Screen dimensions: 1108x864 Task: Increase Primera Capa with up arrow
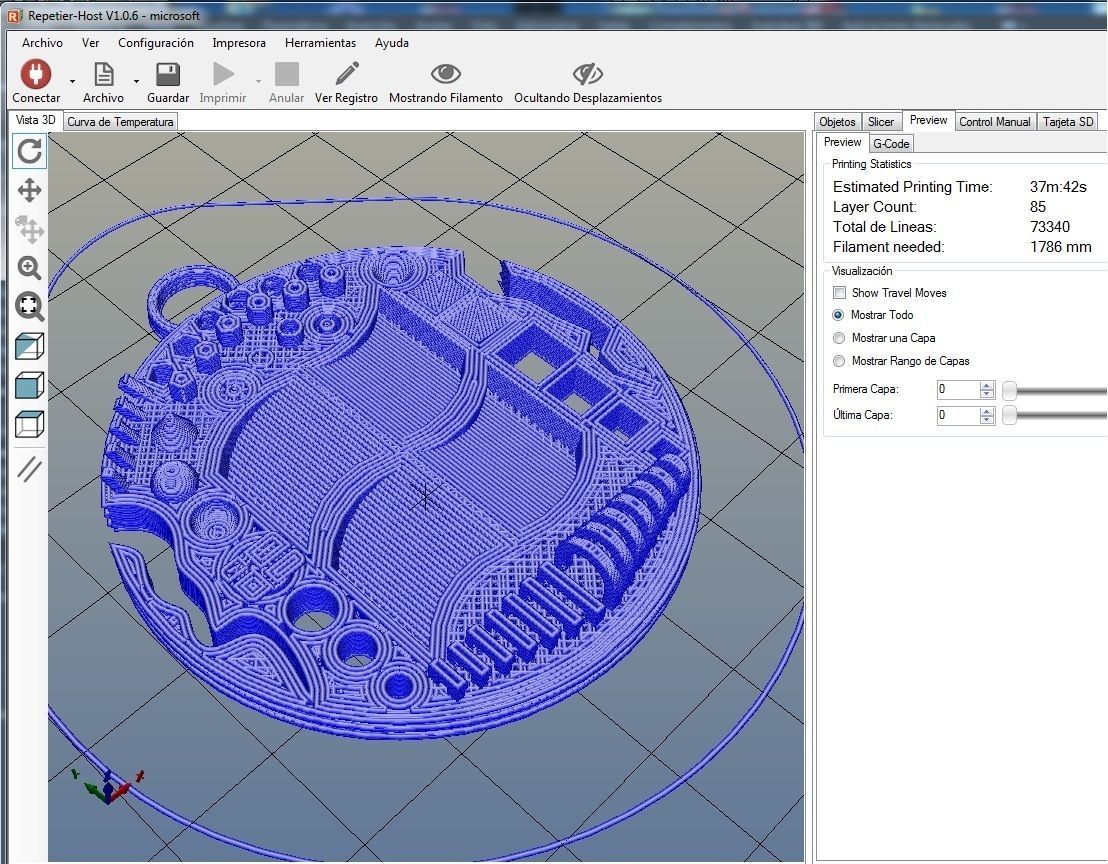point(987,385)
